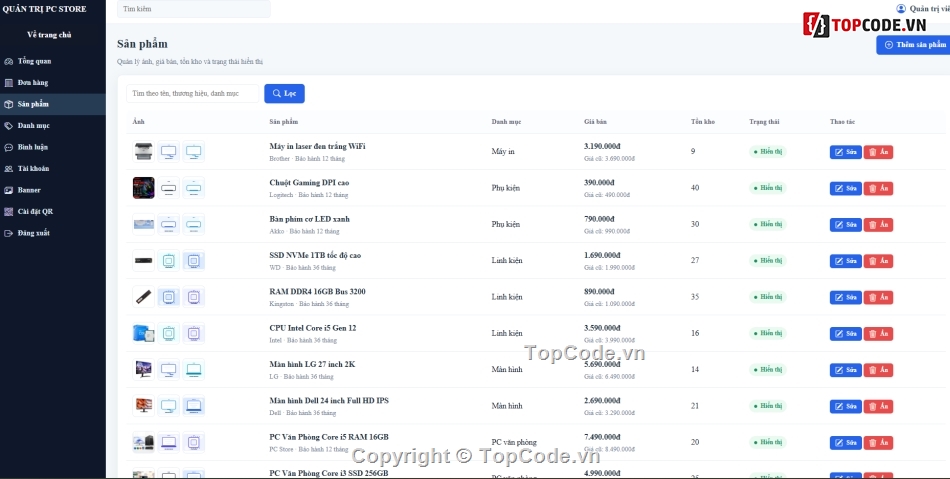Click Sửa for Màn hình LG 27 inch 2K

coord(846,370)
